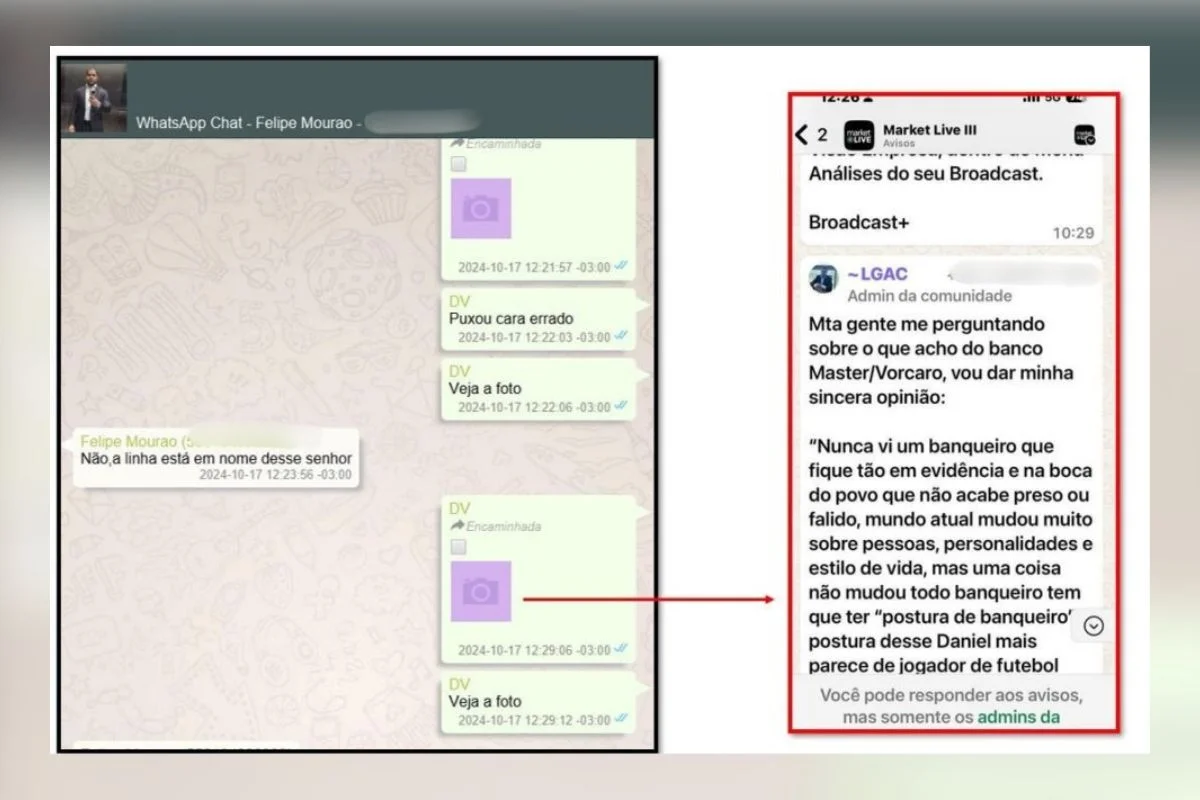The image size is (1200, 800).
Task: Tap the notice 'Você pode responder aos avisos,'
Action: [x=951, y=695]
